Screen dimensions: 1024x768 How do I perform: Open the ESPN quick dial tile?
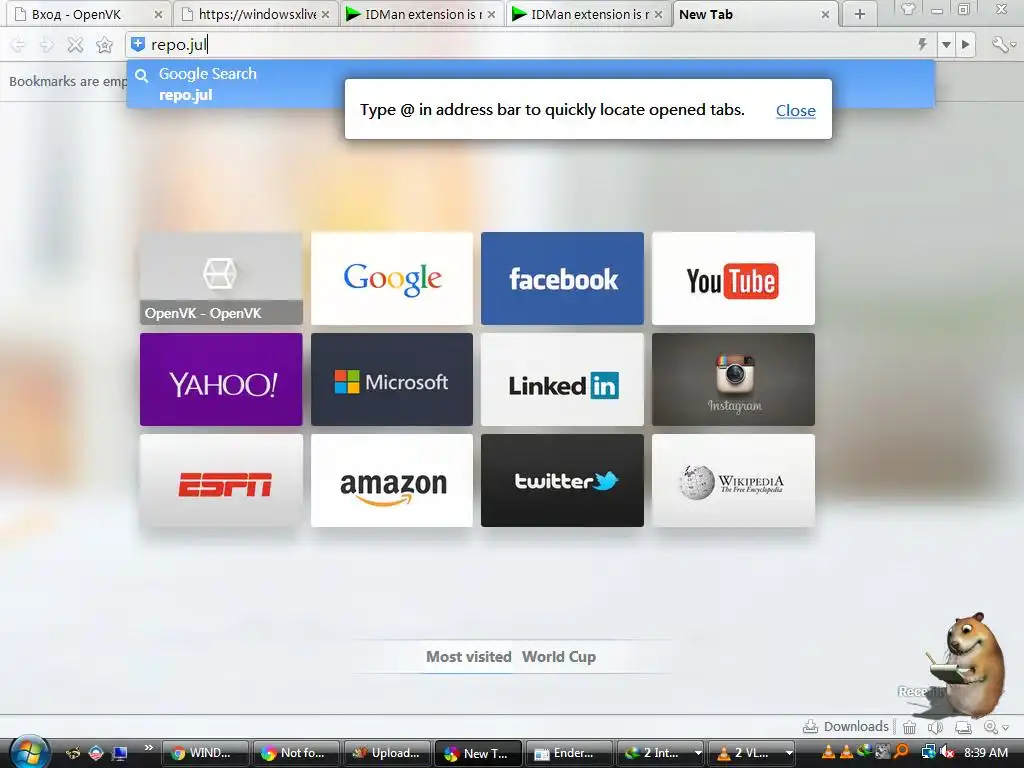click(221, 481)
